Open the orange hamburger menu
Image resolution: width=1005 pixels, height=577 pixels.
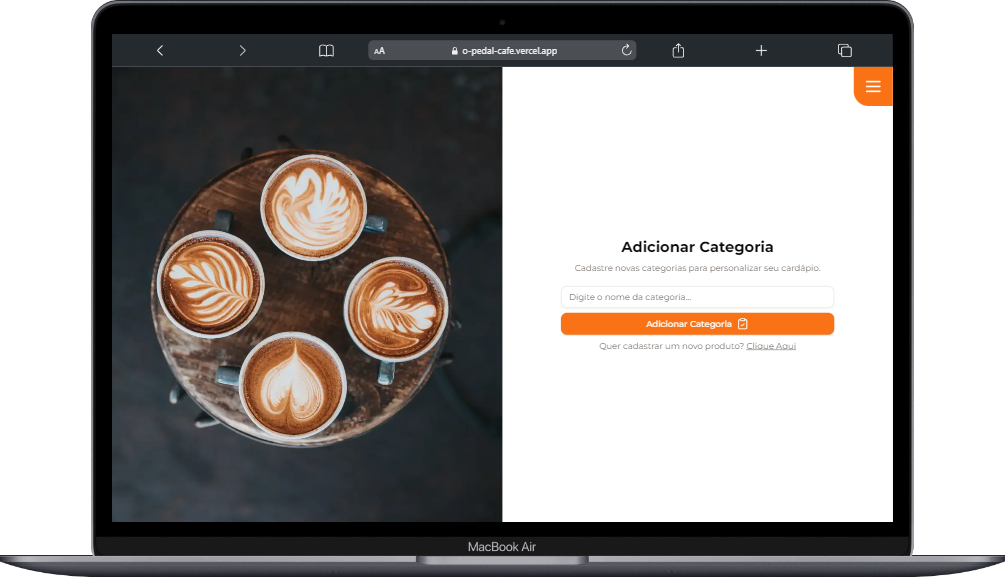(873, 87)
